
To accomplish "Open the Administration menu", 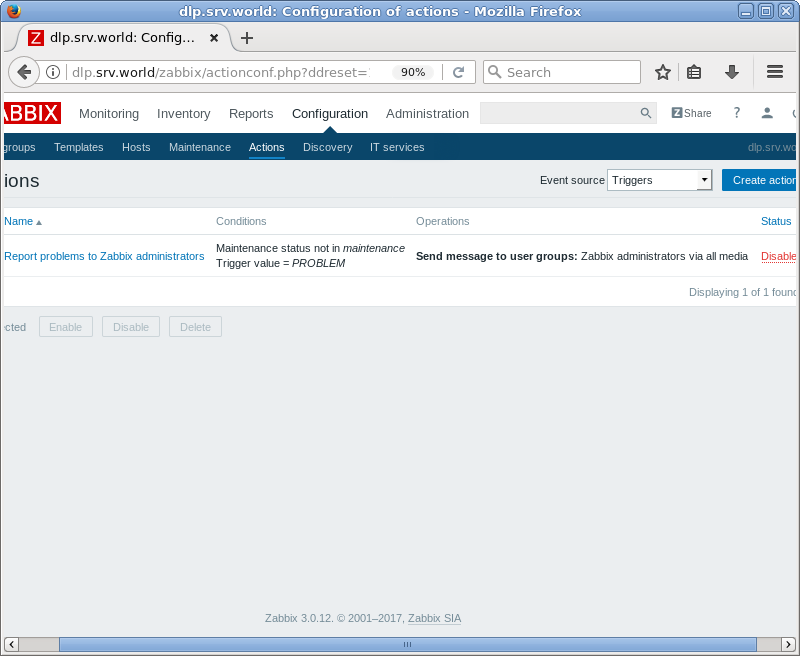I will point(427,114).
